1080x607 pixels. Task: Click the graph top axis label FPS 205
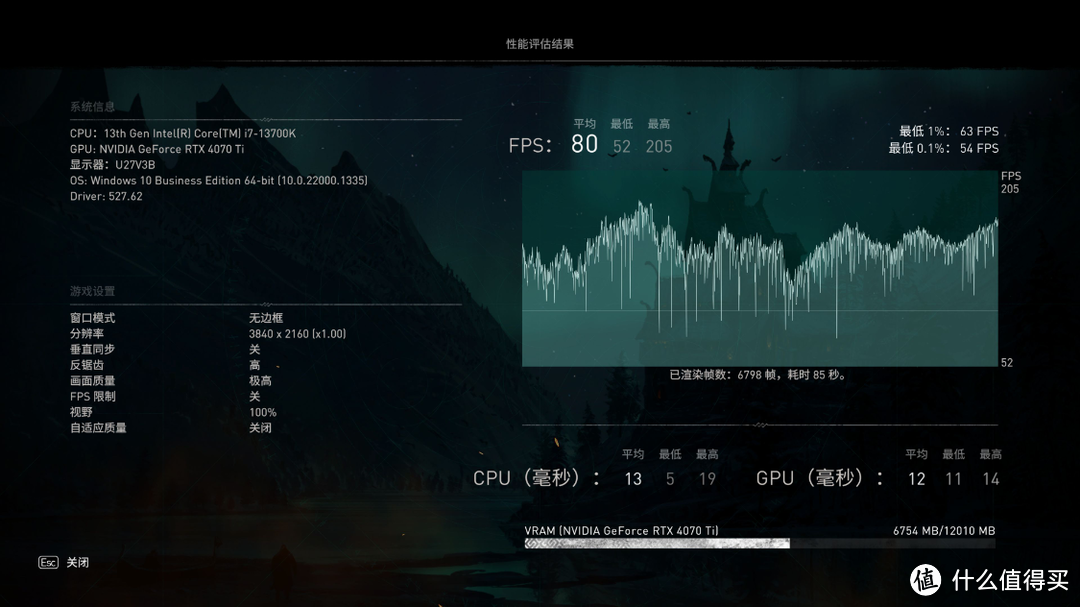1010,183
